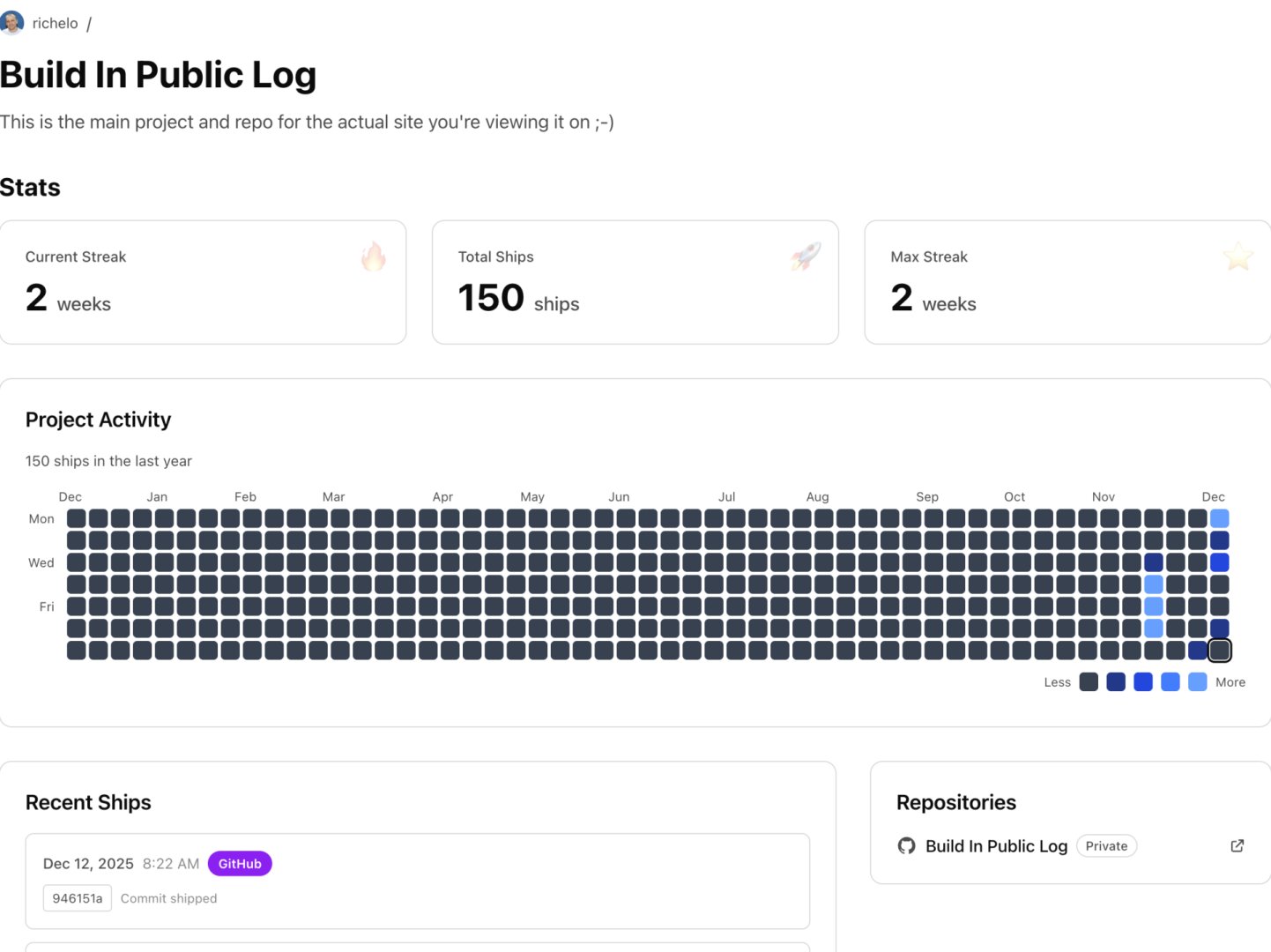Viewport: 1271px width, 952px height.
Task: Click the GitHub logo beside Build In Public Log
Action: (x=907, y=845)
